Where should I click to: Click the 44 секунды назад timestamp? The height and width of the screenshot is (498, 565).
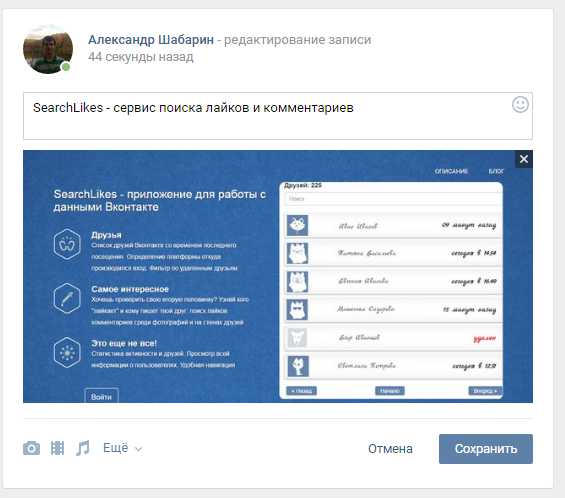(141, 57)
